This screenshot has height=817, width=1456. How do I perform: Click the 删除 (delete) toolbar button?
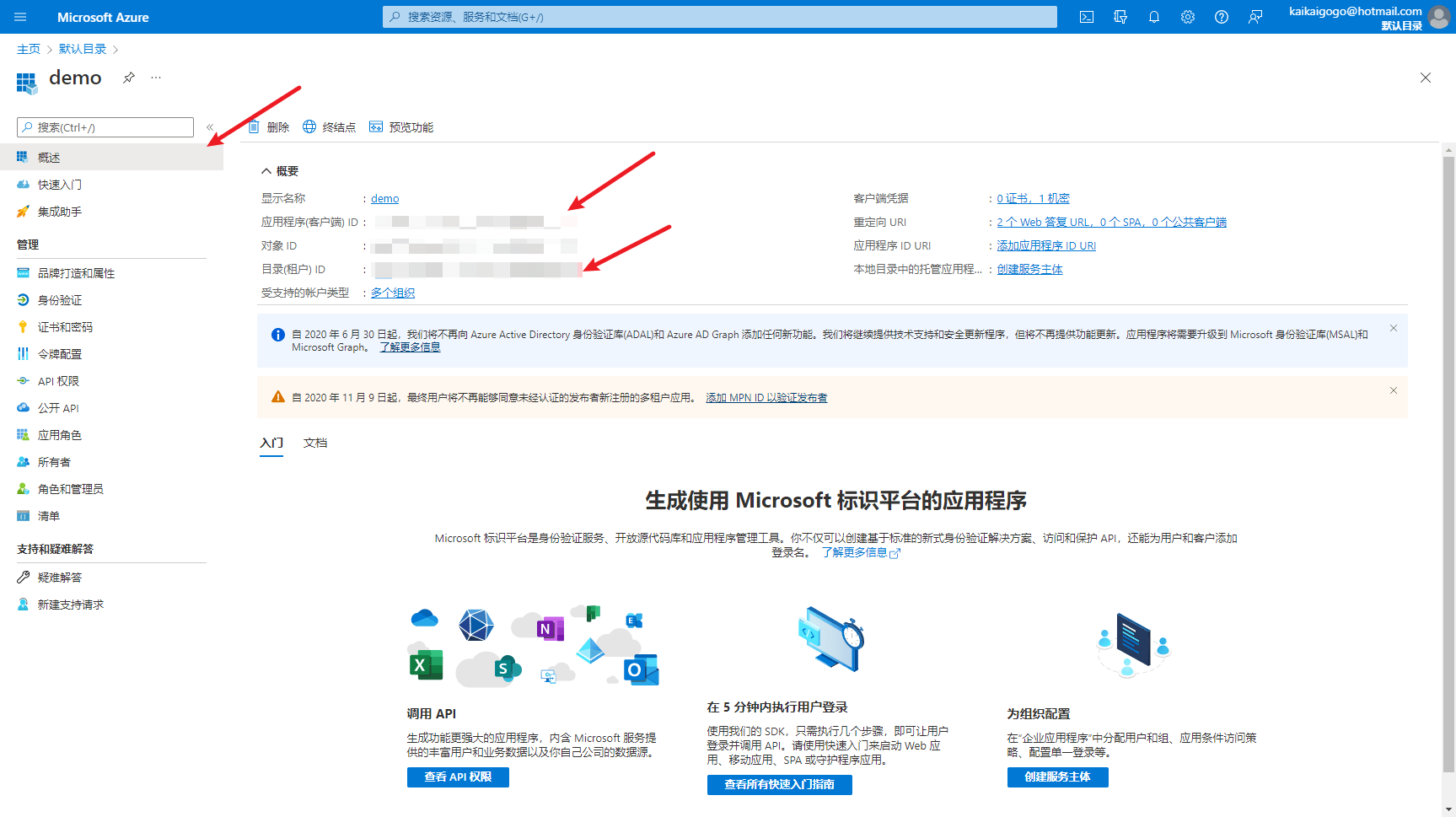pos(269,127)
